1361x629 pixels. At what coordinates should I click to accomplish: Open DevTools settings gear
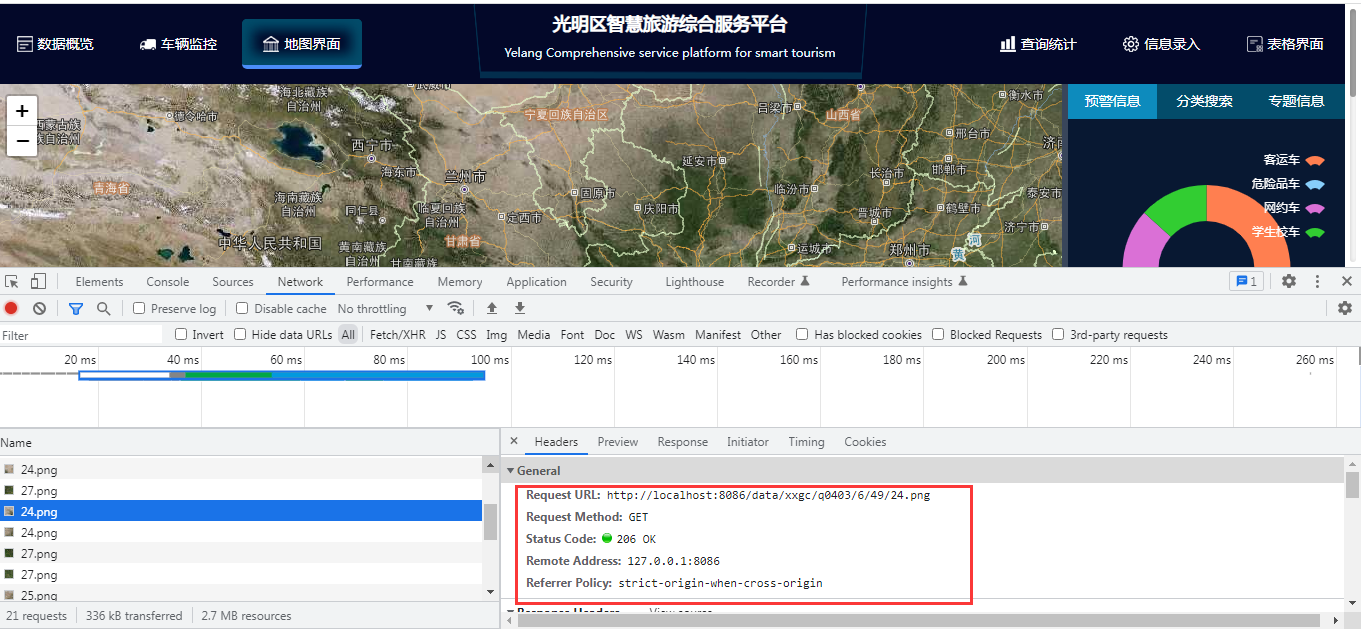1289,282
